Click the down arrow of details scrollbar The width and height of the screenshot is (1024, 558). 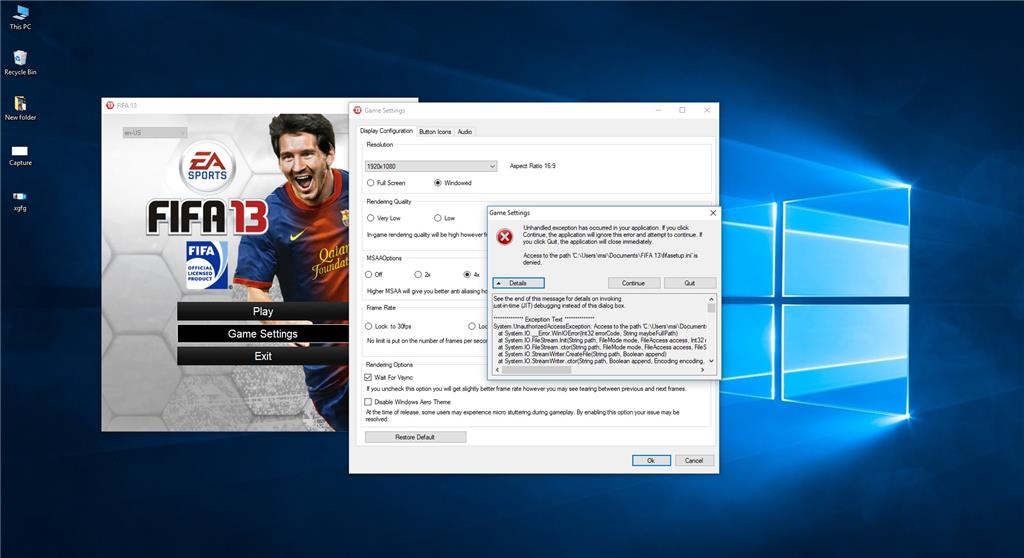coord(711,361)
